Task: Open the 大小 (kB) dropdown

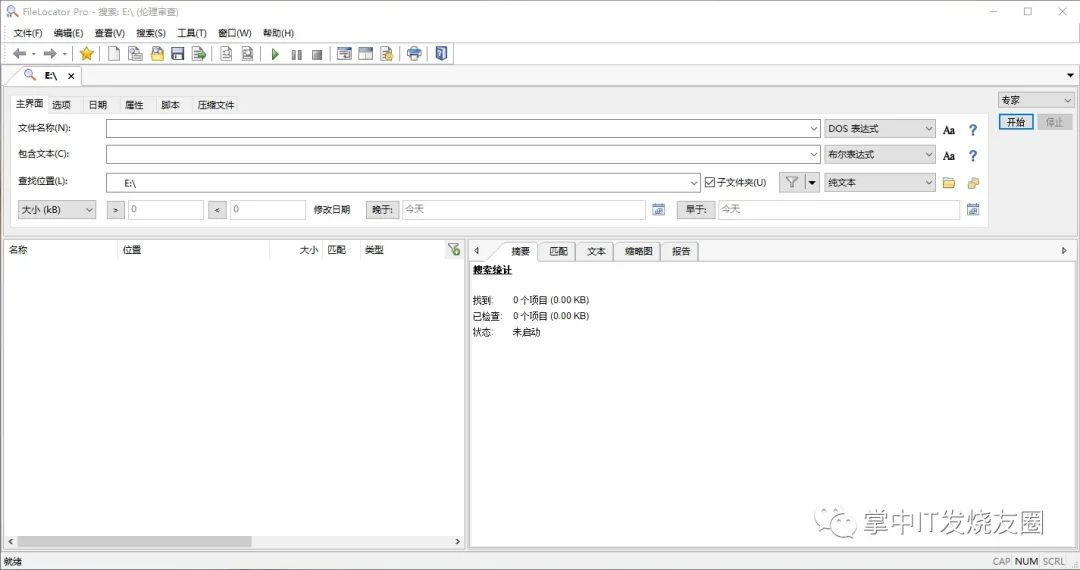Action: (56, 210)
